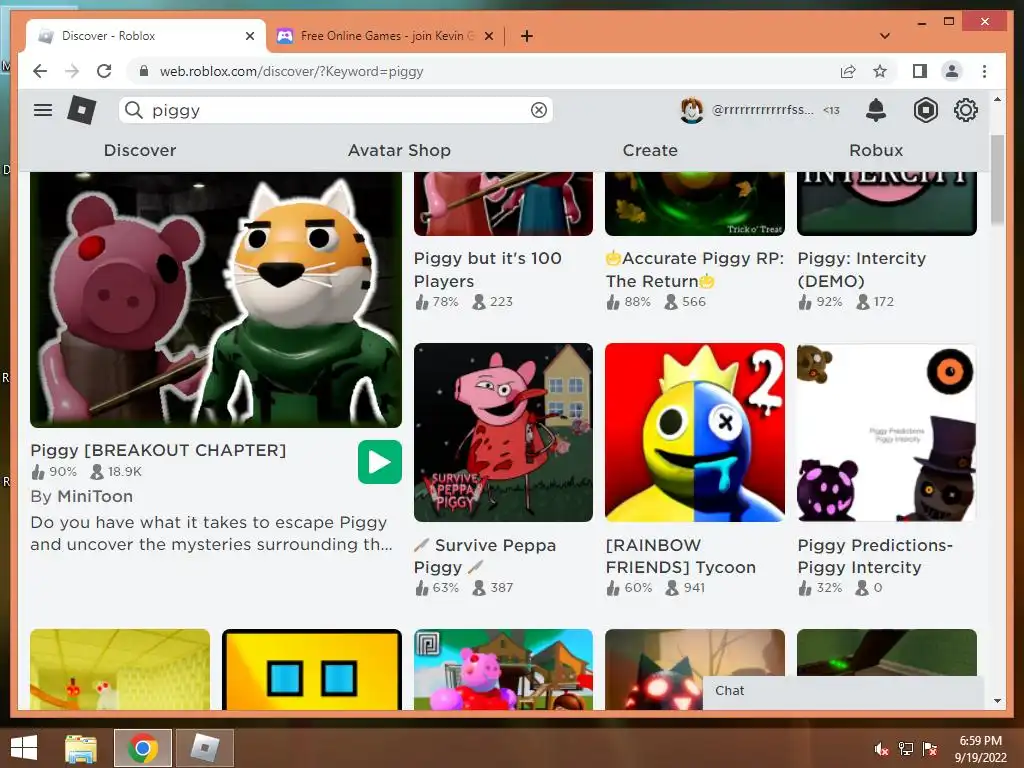
Task: Open the notifications bell
Action: [876, 110]
